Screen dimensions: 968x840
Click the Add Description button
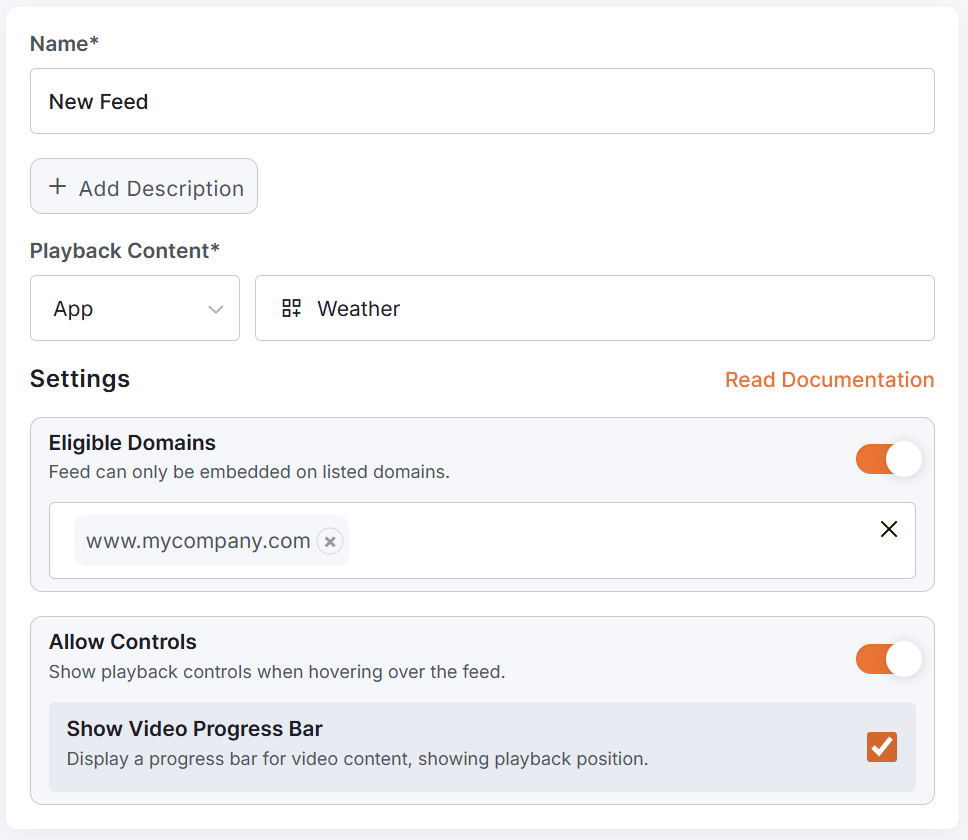click(x=144, y=186)
